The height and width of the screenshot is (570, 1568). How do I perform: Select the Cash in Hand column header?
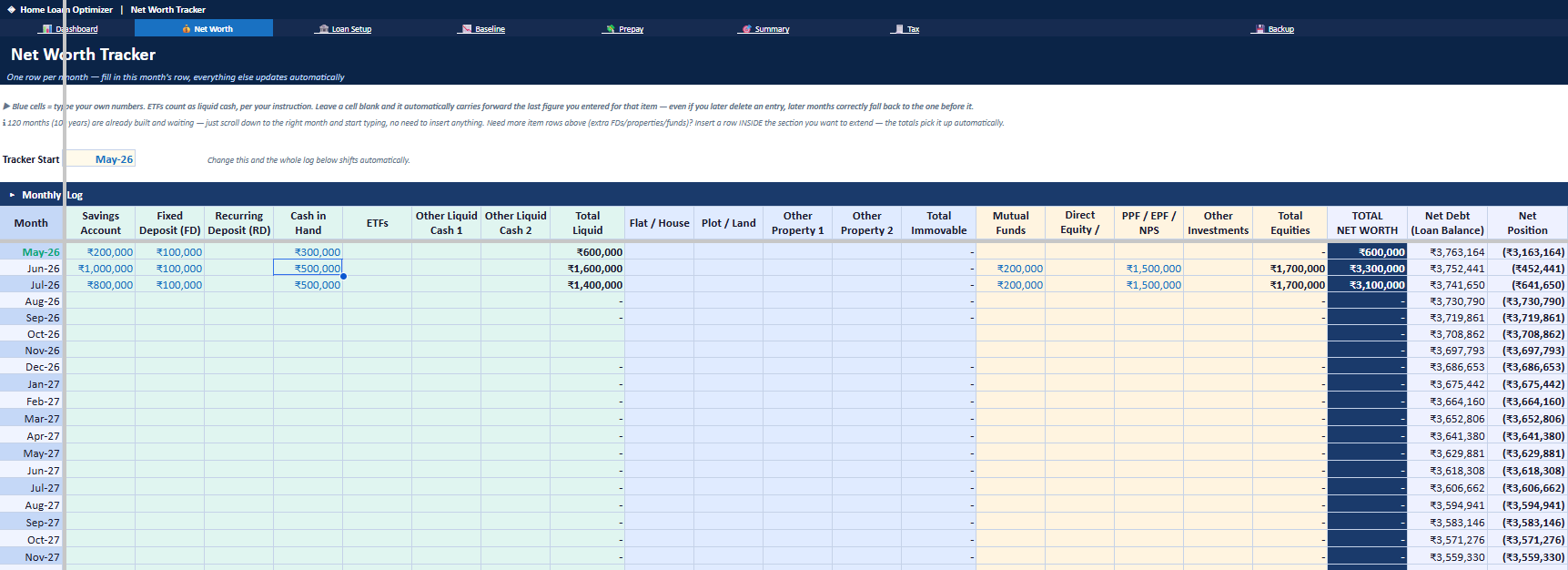point(308,223)
